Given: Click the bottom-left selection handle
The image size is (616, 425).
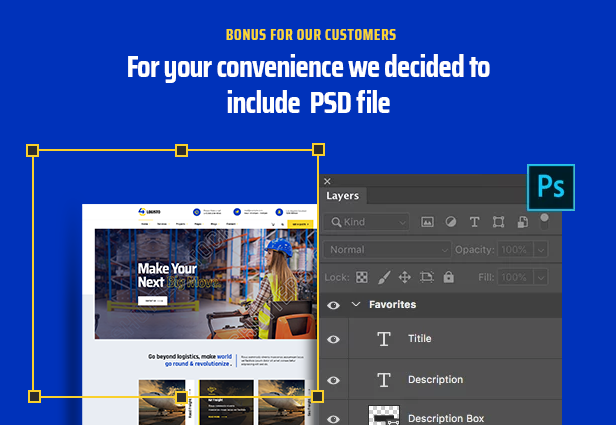Looking at the screenshot, I should click(35, 396).
